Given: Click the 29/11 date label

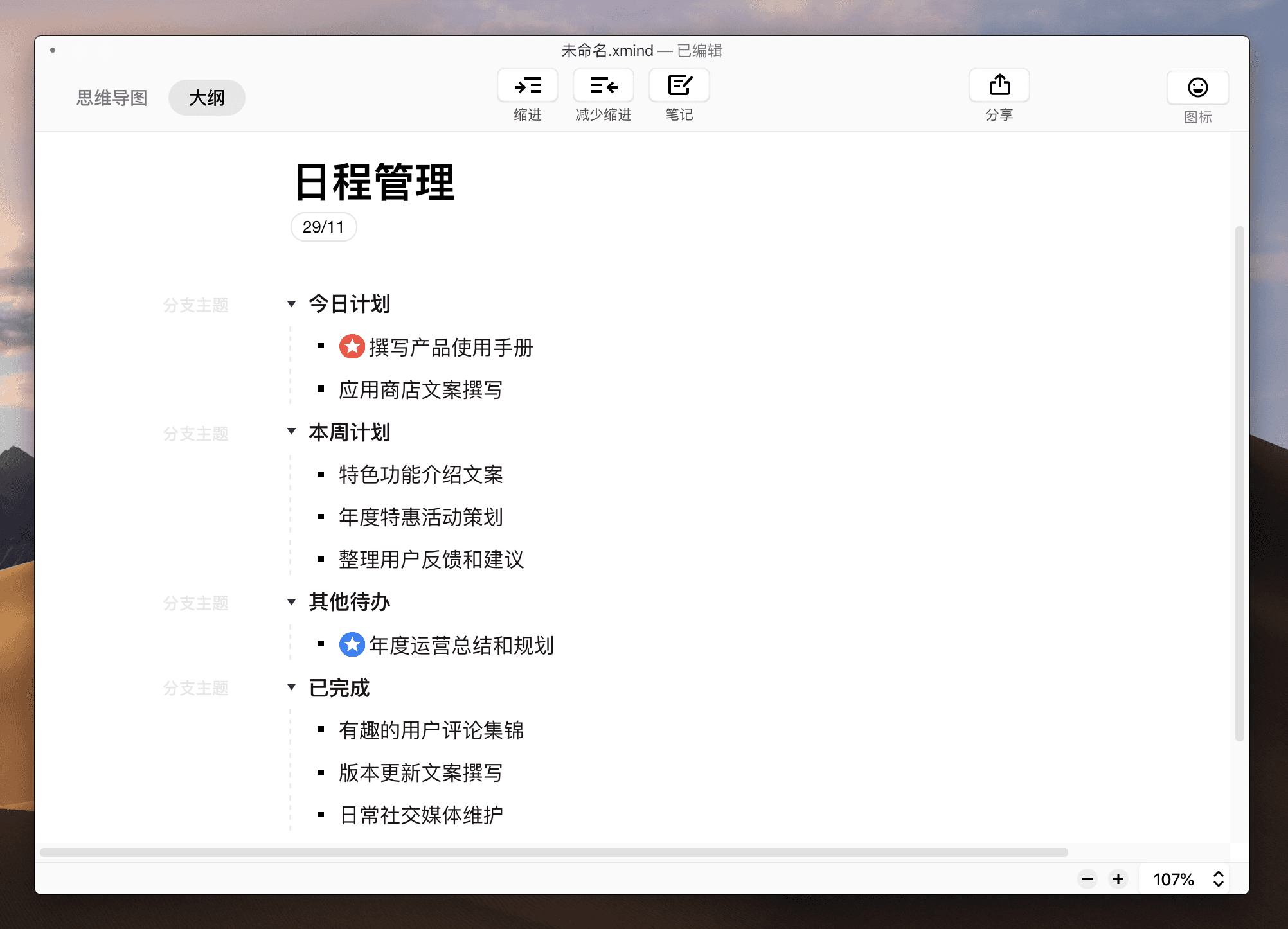Looking at the screenshot, I should 323,226.
